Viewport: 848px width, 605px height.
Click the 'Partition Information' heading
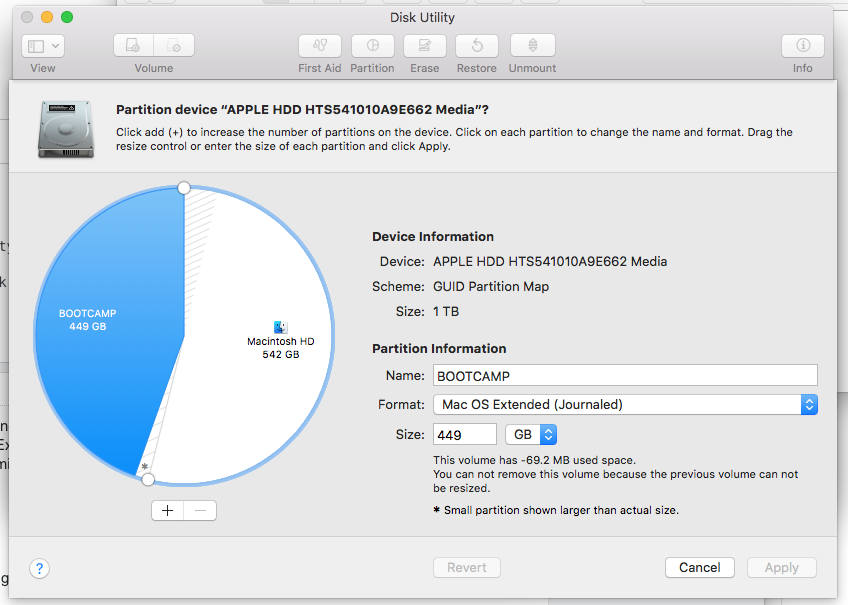439,349
